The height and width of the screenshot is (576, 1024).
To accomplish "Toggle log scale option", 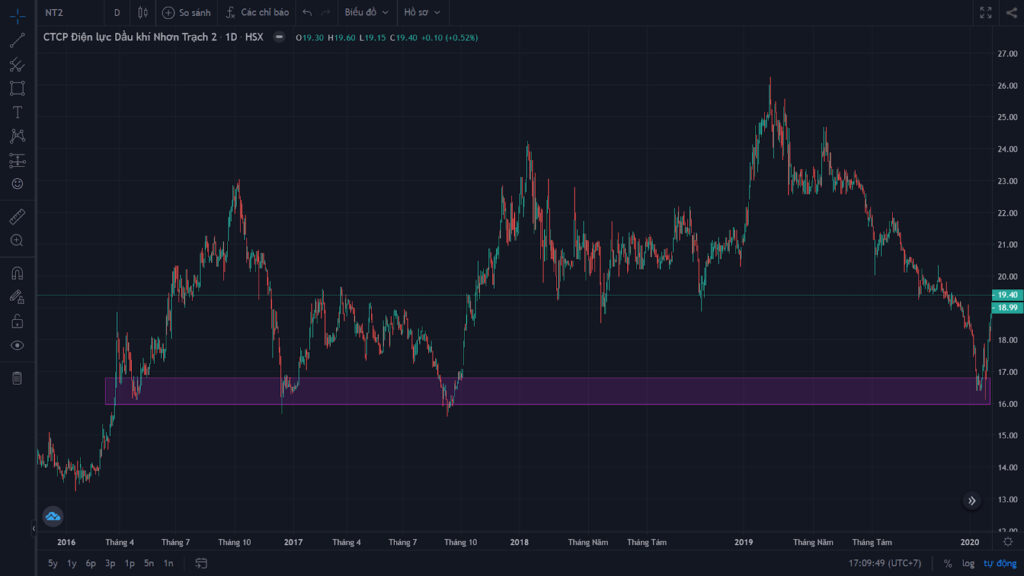I will (968, 563).
